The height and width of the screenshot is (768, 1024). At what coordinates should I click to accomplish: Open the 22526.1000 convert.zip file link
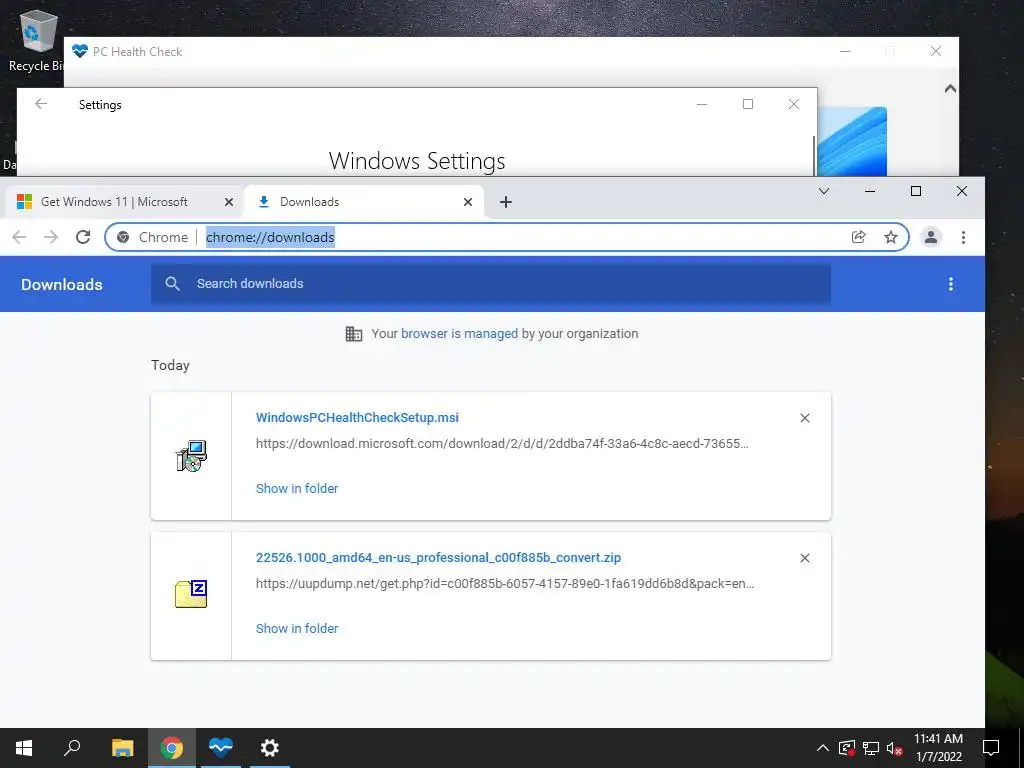coord(438,558)
